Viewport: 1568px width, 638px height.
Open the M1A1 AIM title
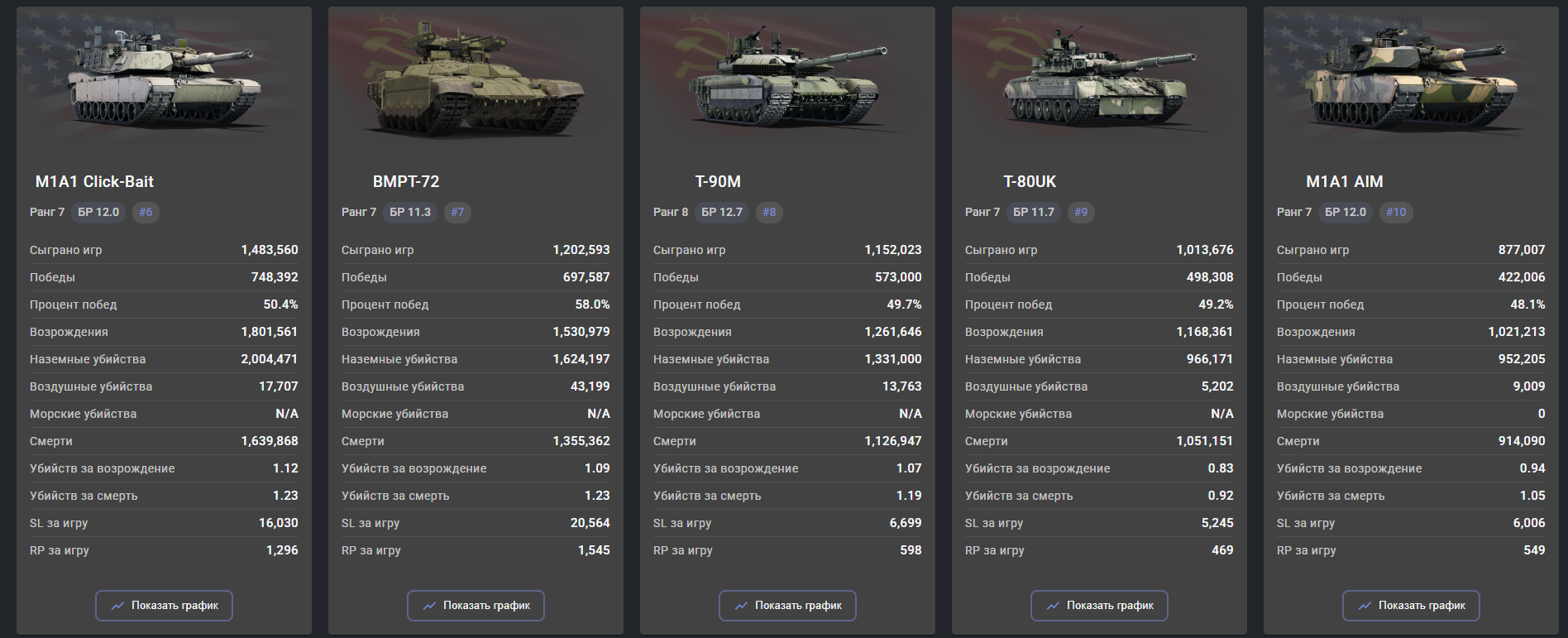[x=1345, y=181]
